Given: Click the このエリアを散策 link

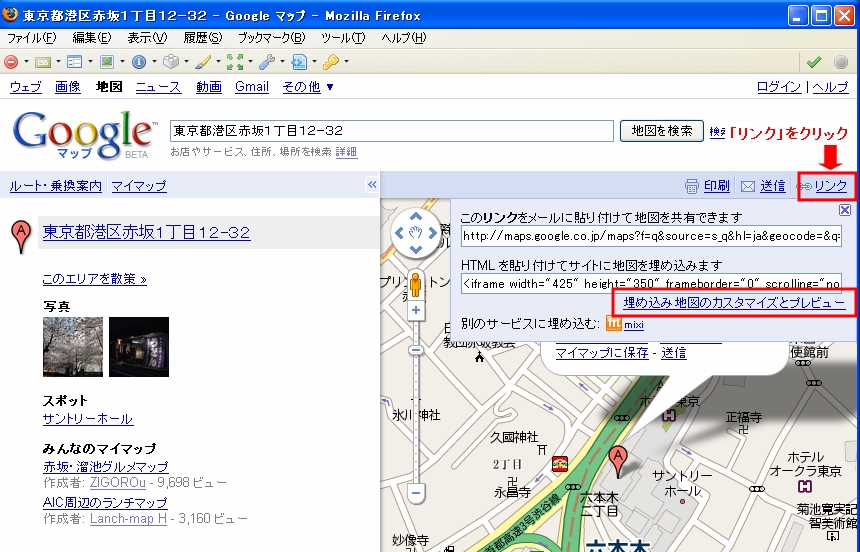Looking at the screenshot, I should click(x=94, y=279).
